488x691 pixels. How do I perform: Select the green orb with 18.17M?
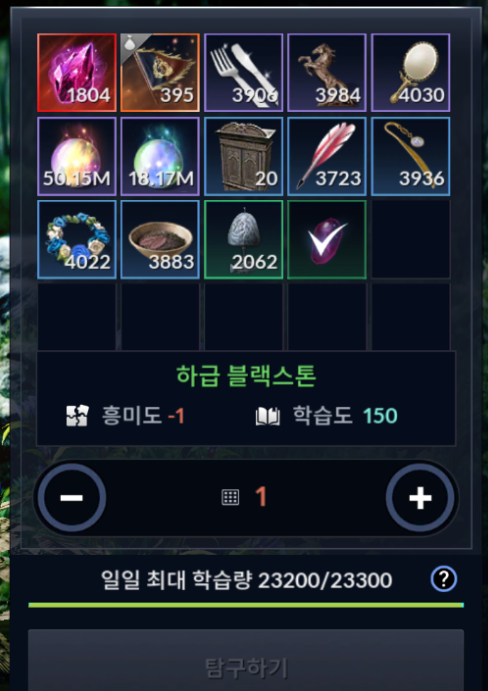coord(160,156)
